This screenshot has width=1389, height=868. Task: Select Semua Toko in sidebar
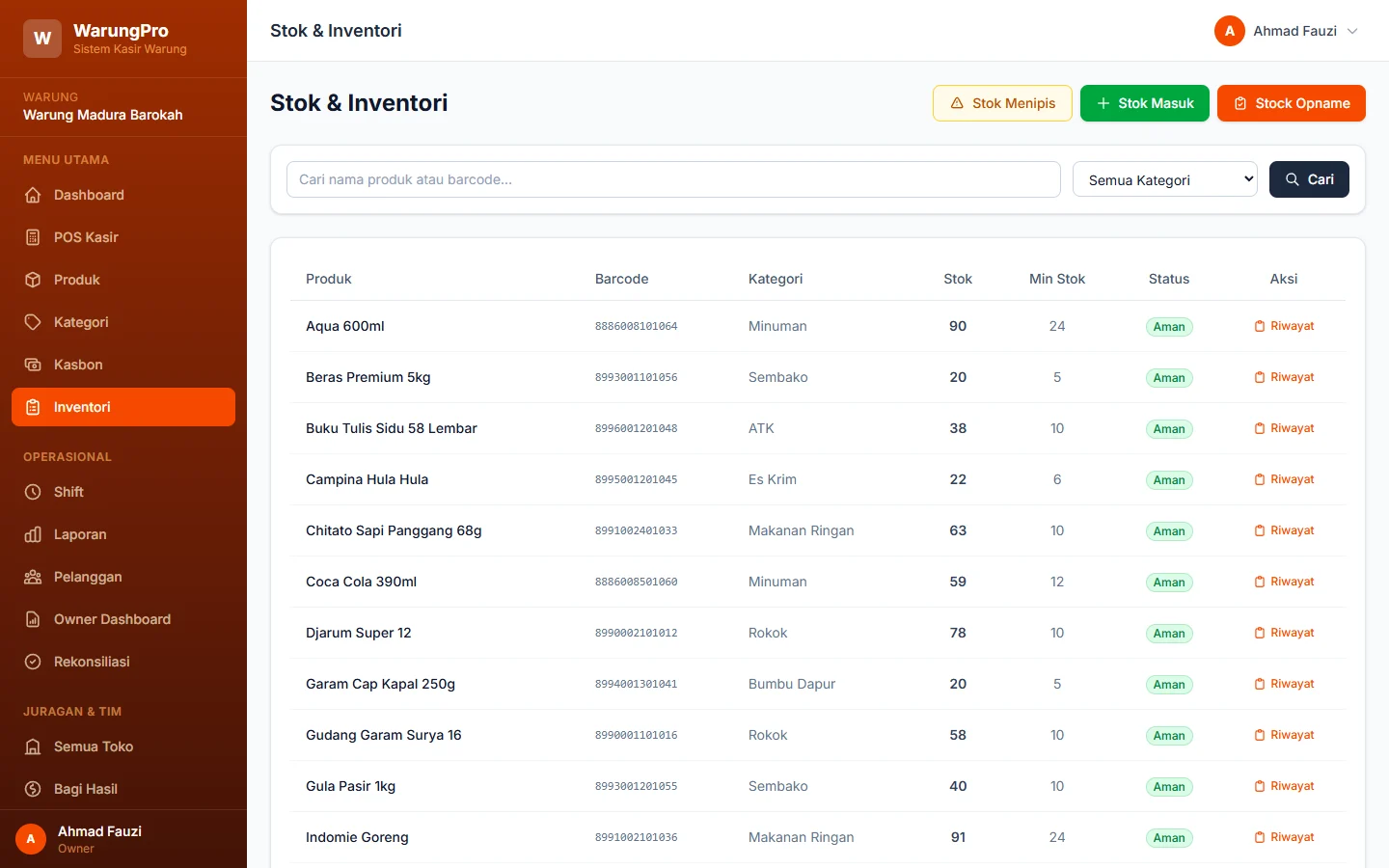[123, 746]
